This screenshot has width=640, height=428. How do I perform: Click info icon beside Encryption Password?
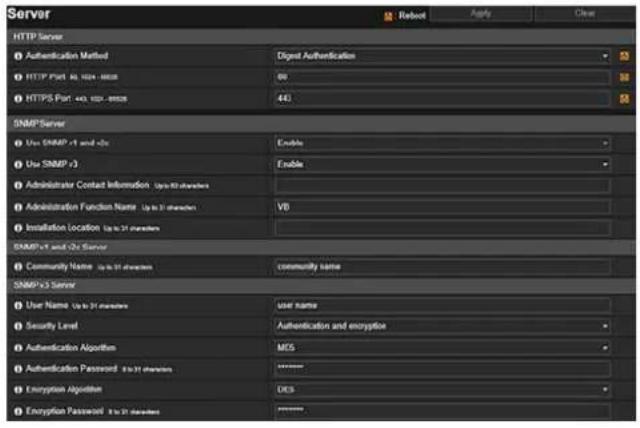(x=18, y=411)
